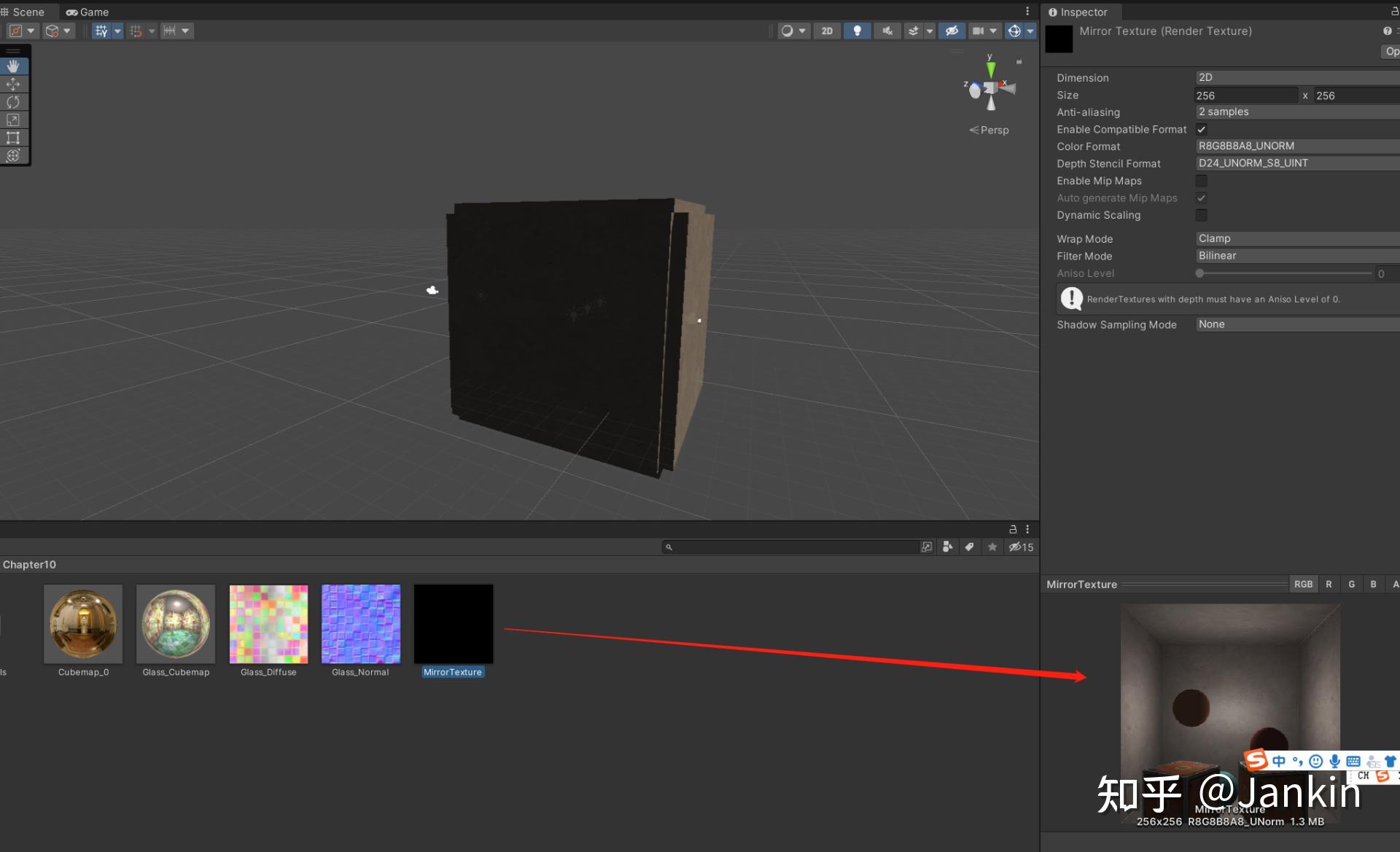Toggle Scene view lighting bulb
This screenshot has width=1400, height=852.
coord(857,31)
